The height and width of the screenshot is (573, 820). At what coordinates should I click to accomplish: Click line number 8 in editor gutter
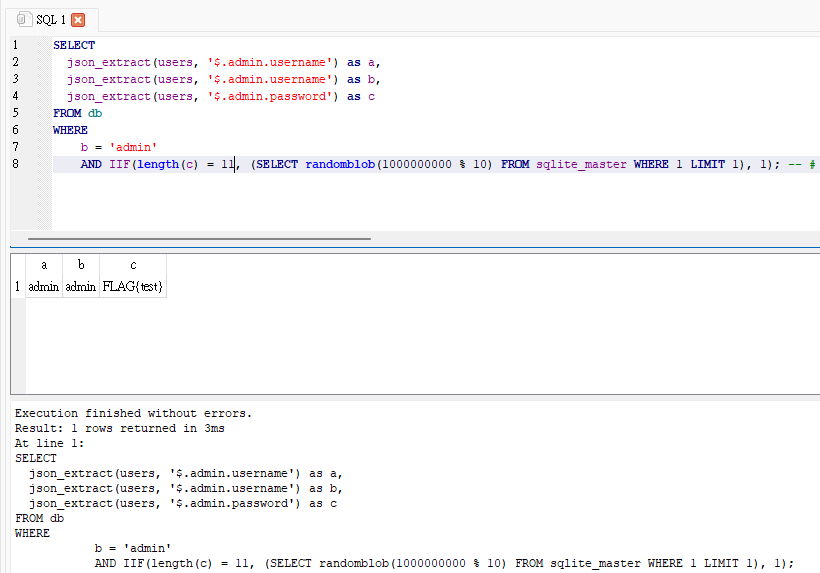(x=16, y=164)
